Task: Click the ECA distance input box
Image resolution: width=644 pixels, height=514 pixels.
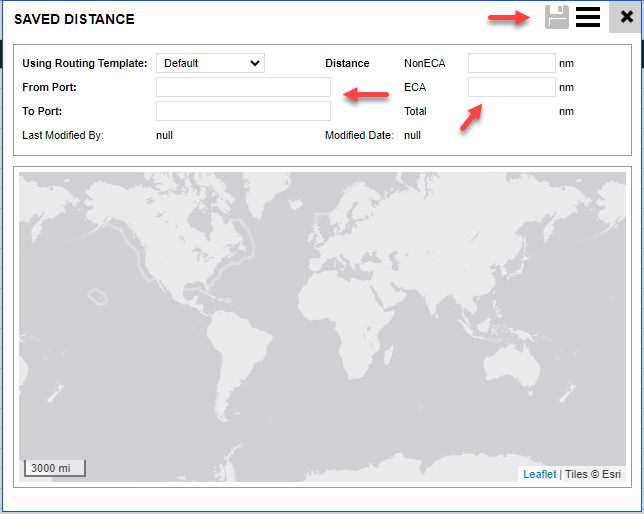Action: click(511, 87)
